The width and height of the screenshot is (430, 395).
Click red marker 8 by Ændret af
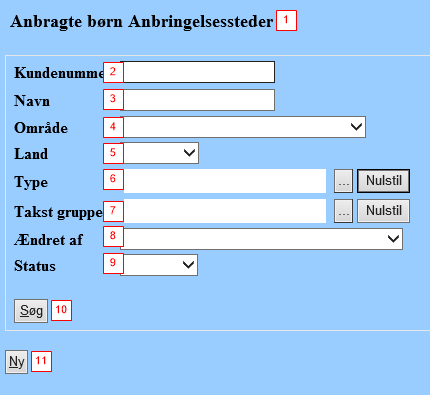[113, 236]
